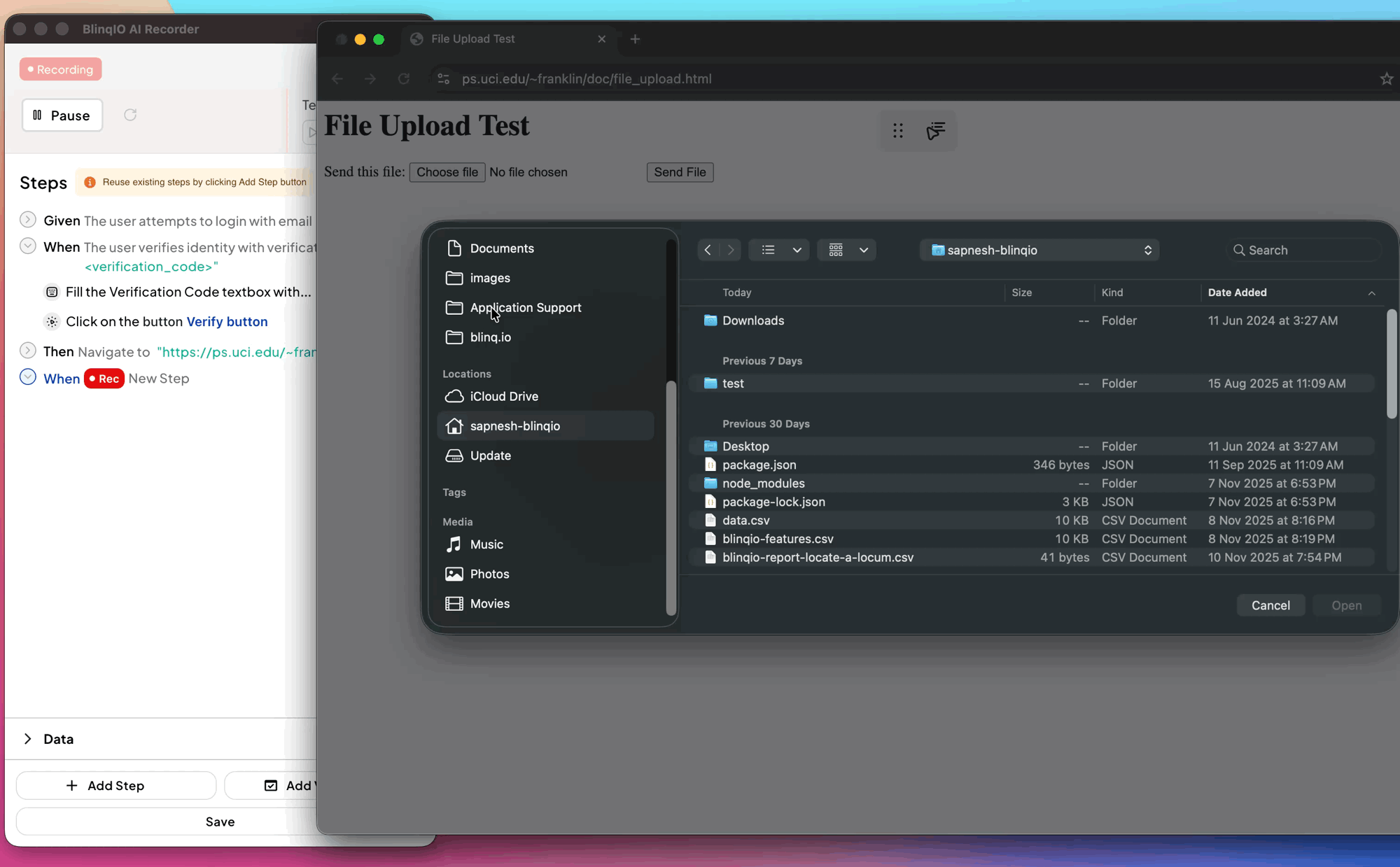Open a new browser tab
The image size is (1400, 867).
[635, 39]
